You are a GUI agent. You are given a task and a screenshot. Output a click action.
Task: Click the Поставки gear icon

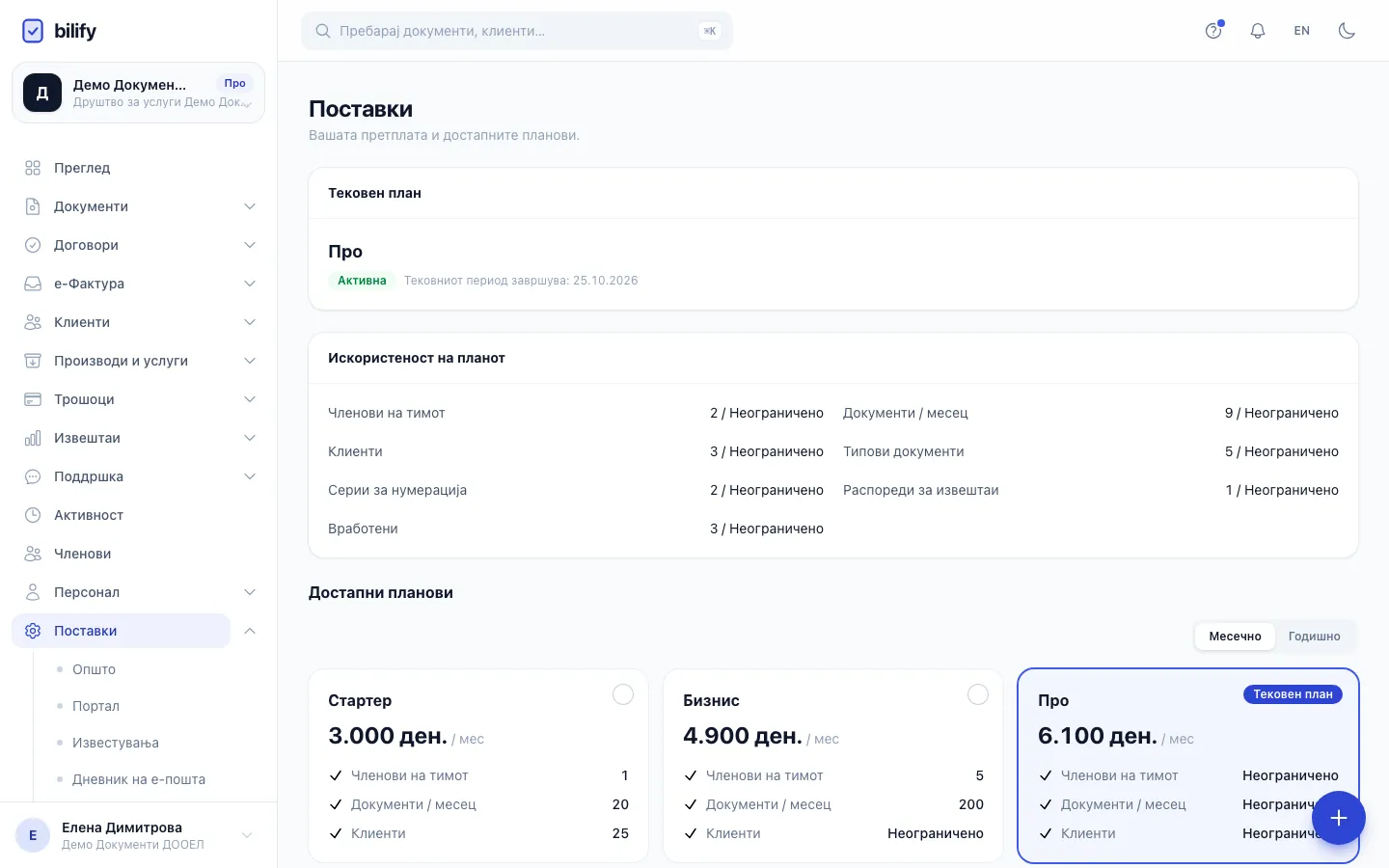pos(33,631)
